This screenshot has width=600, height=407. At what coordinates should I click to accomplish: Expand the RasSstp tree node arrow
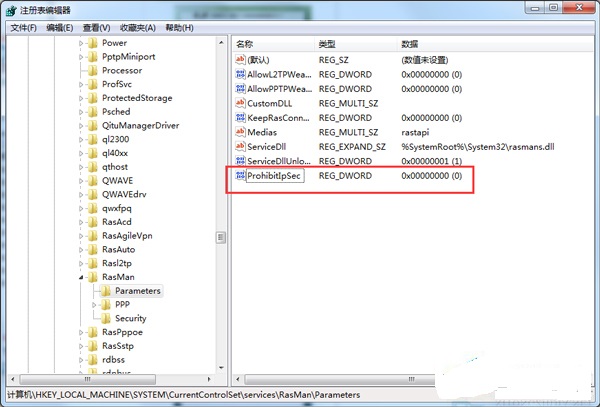(x=81, y=346)
